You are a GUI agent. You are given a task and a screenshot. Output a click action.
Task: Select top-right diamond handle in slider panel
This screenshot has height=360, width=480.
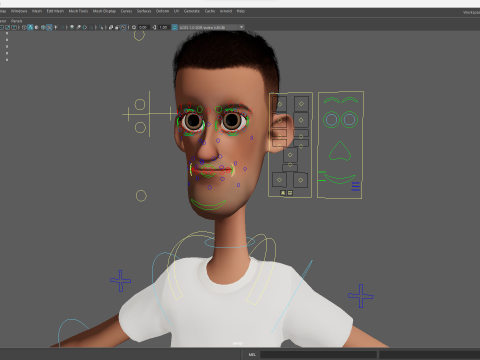(301, 104)
